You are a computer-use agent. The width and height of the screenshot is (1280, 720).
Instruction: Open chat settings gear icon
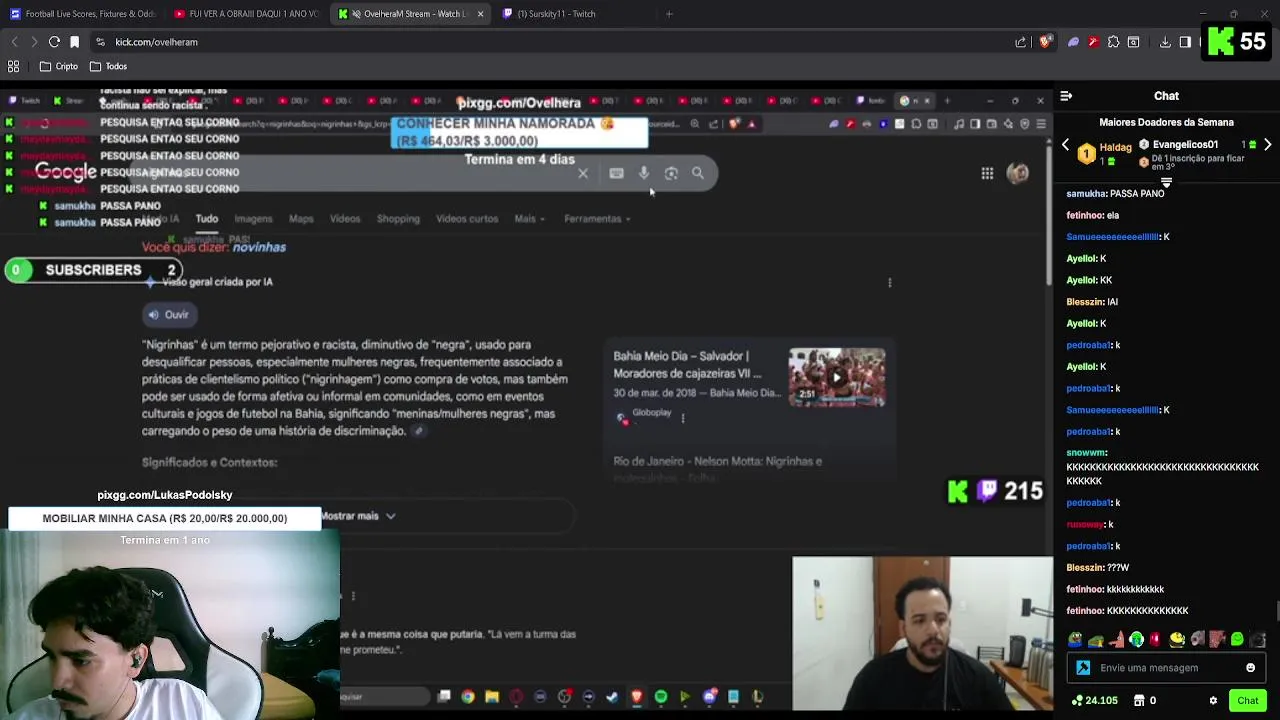1213,701
